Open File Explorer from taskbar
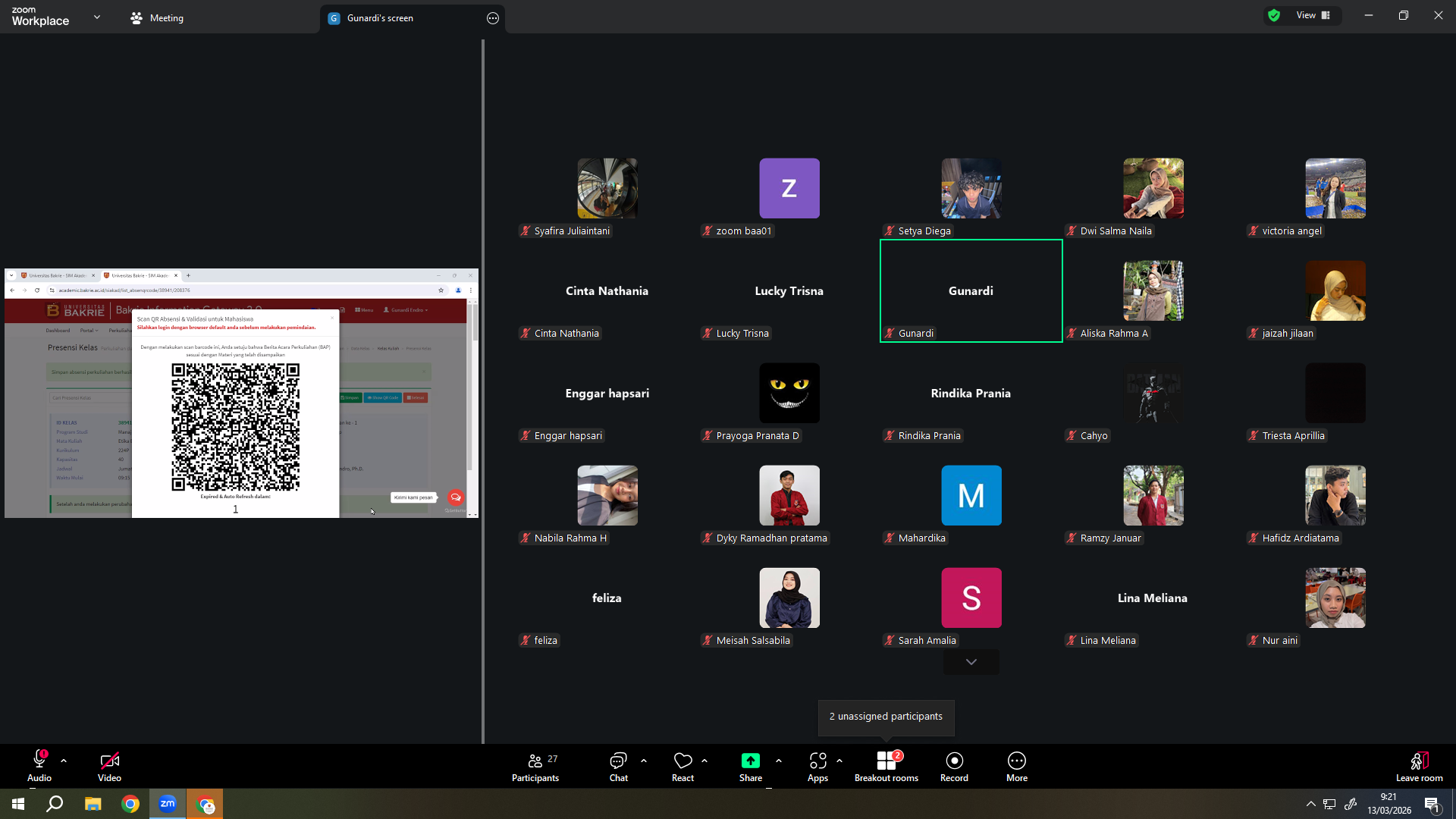 click(93, 804)
